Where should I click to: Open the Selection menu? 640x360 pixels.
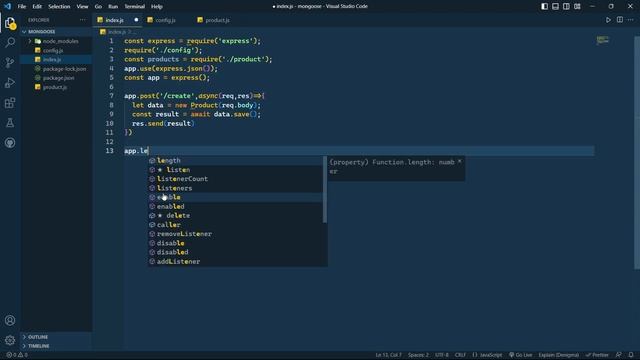(59, 7)
